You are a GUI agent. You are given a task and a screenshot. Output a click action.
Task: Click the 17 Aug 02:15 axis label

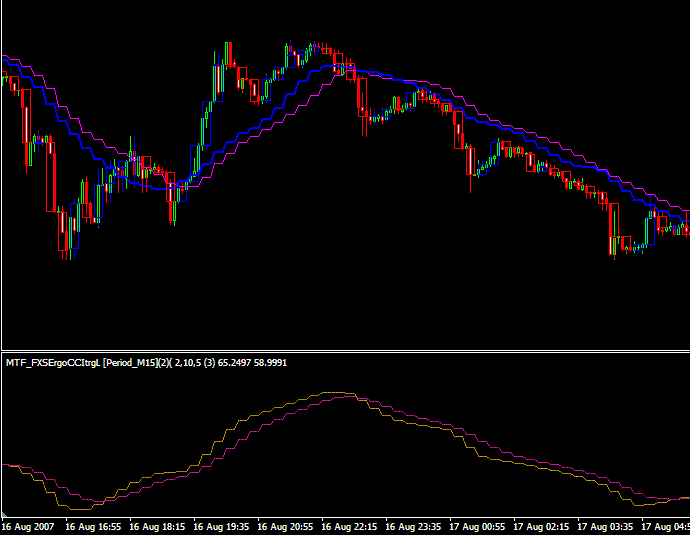[x=542, y=527]
